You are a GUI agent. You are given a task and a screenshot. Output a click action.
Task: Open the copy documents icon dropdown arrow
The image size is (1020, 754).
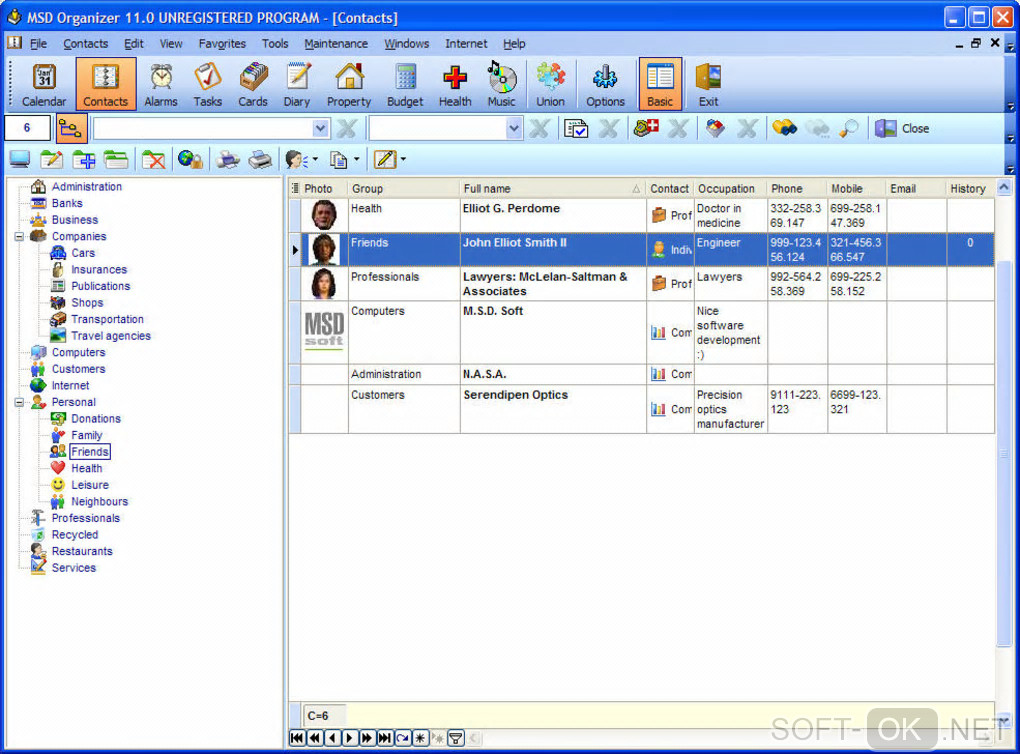(x=356, y=159)
